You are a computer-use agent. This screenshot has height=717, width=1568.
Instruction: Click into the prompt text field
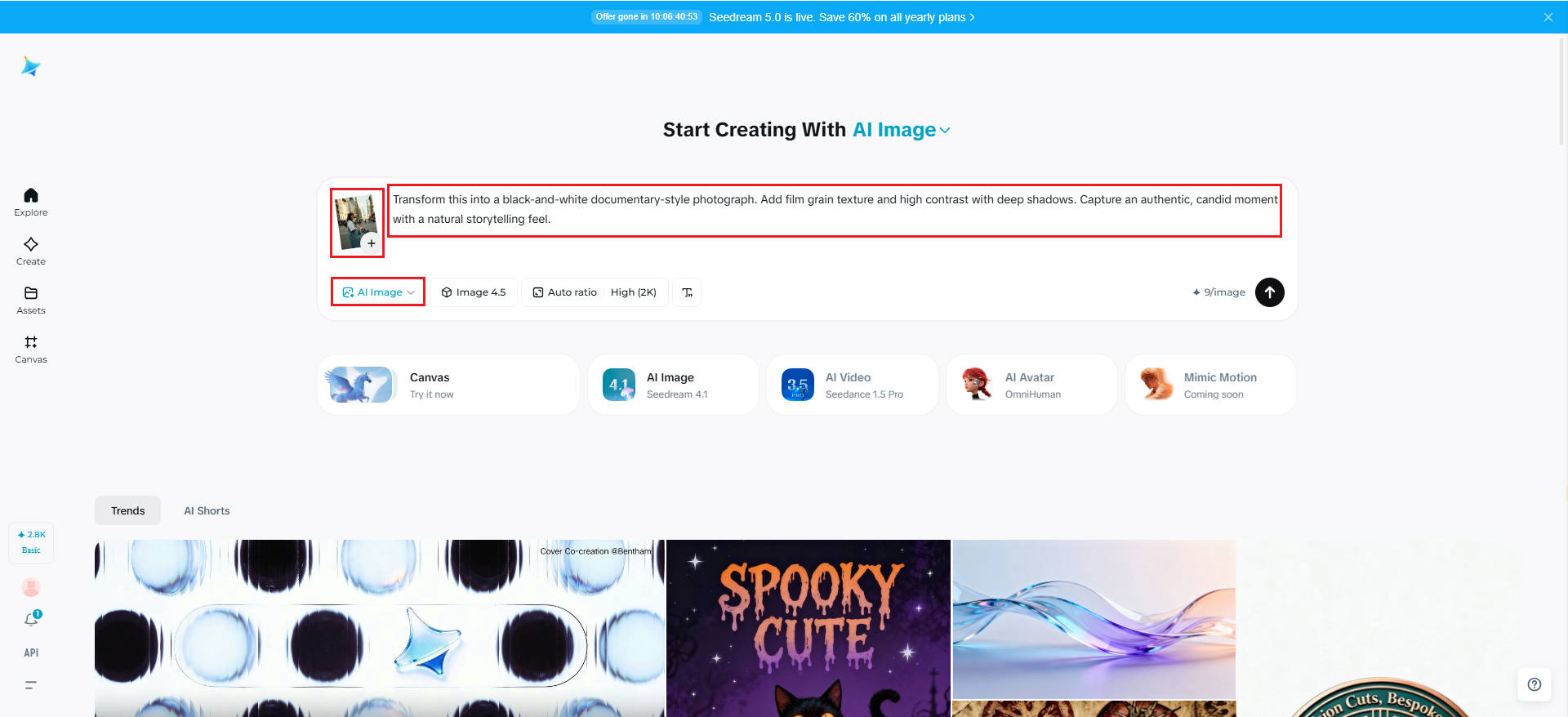(835, 210)
